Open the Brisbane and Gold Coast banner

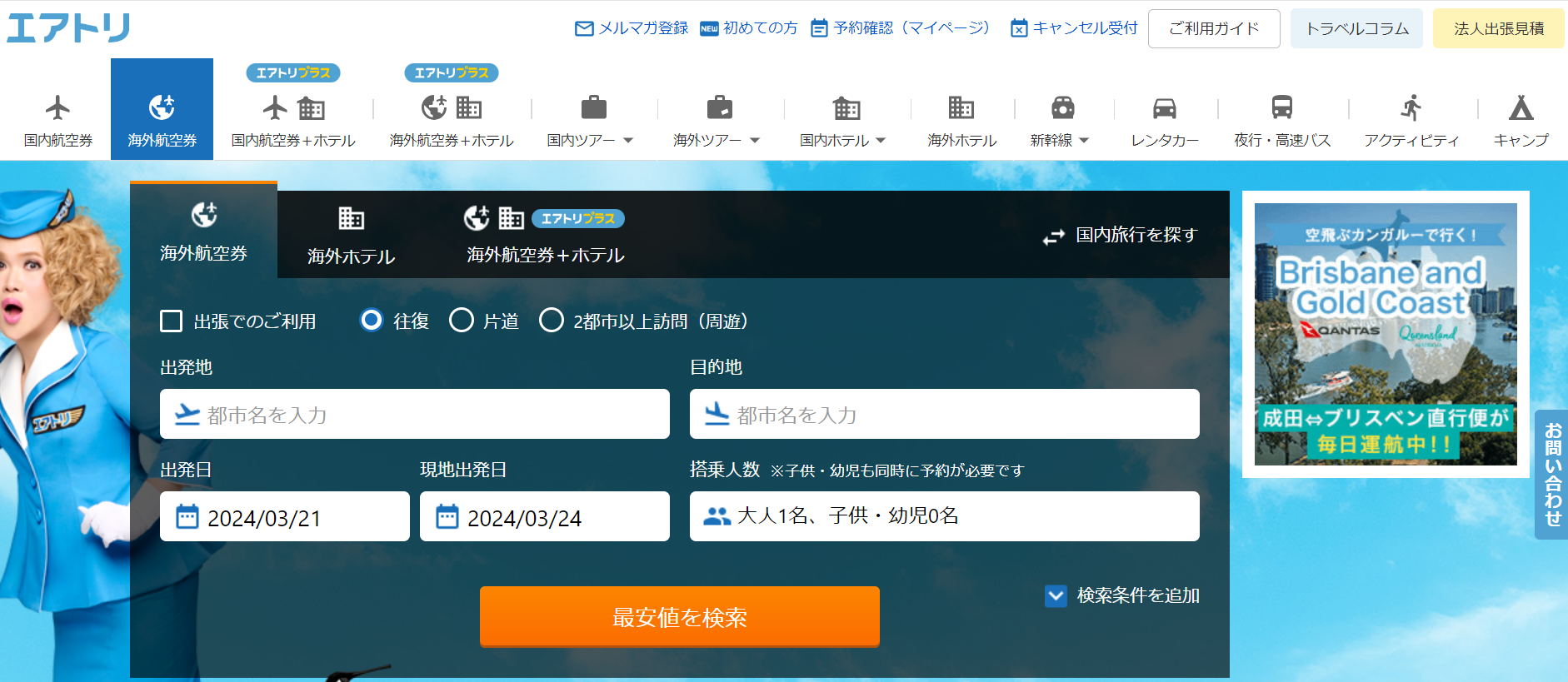[x=1386, y=334]
